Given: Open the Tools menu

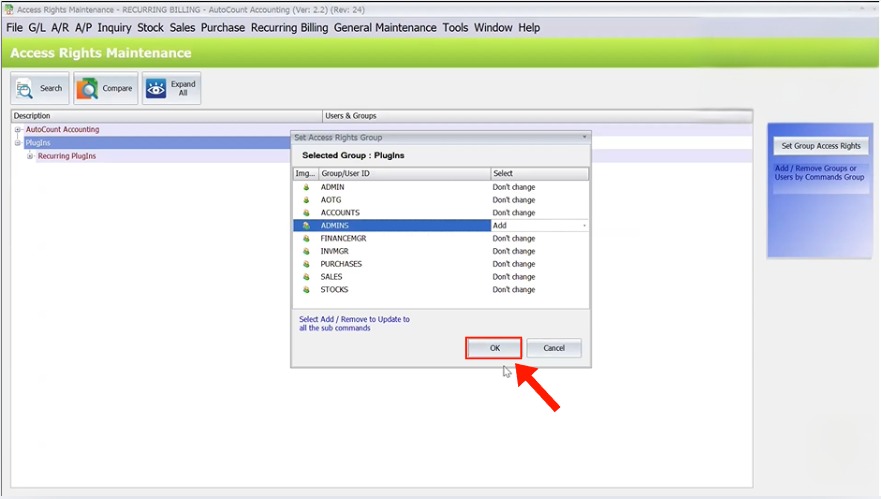Looking at the screenshot, I should (x=455, y=28).
